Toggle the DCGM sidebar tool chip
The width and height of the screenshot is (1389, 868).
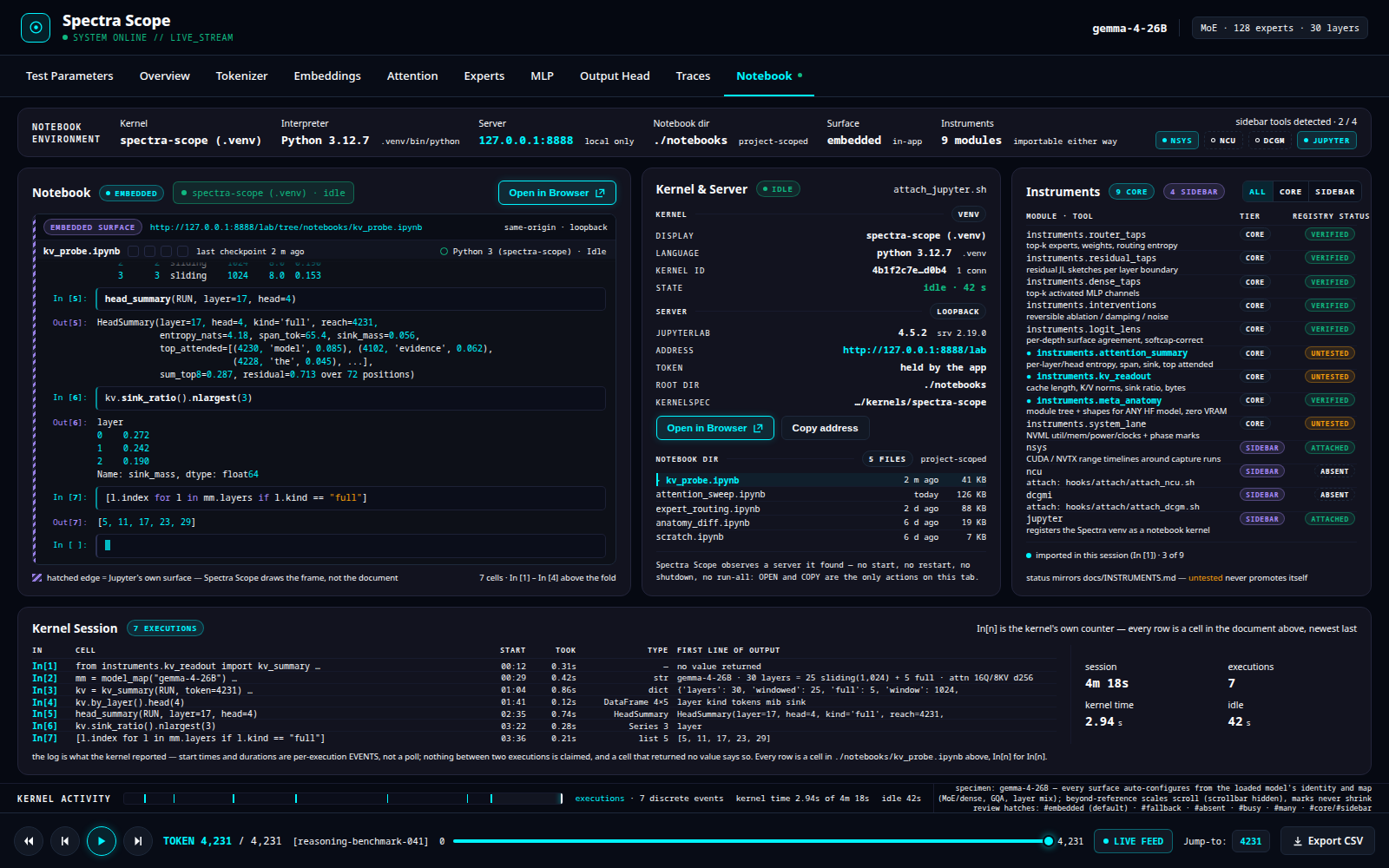1270,141
